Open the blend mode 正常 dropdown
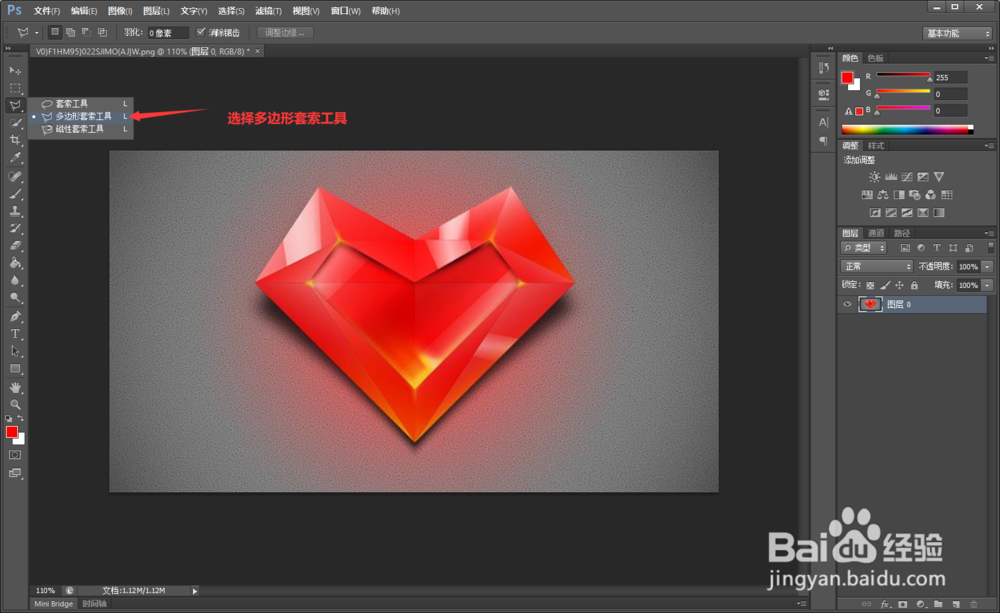 tap(876, 266)
